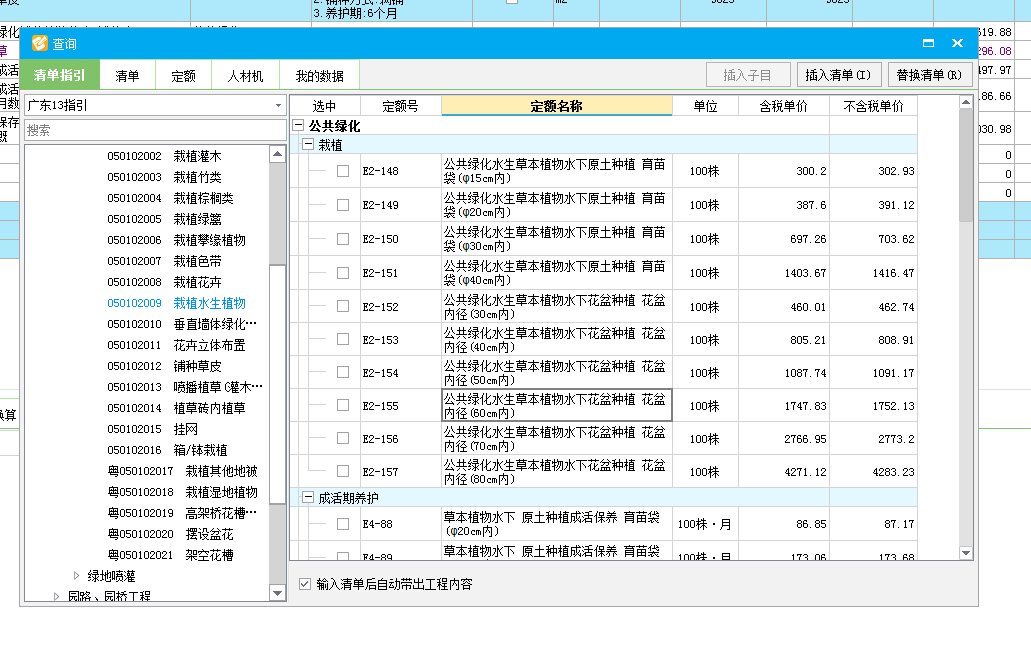The image size is (1031, 661).
Task: Collapse the 栽植 group
Action: (x=307, y=144)
